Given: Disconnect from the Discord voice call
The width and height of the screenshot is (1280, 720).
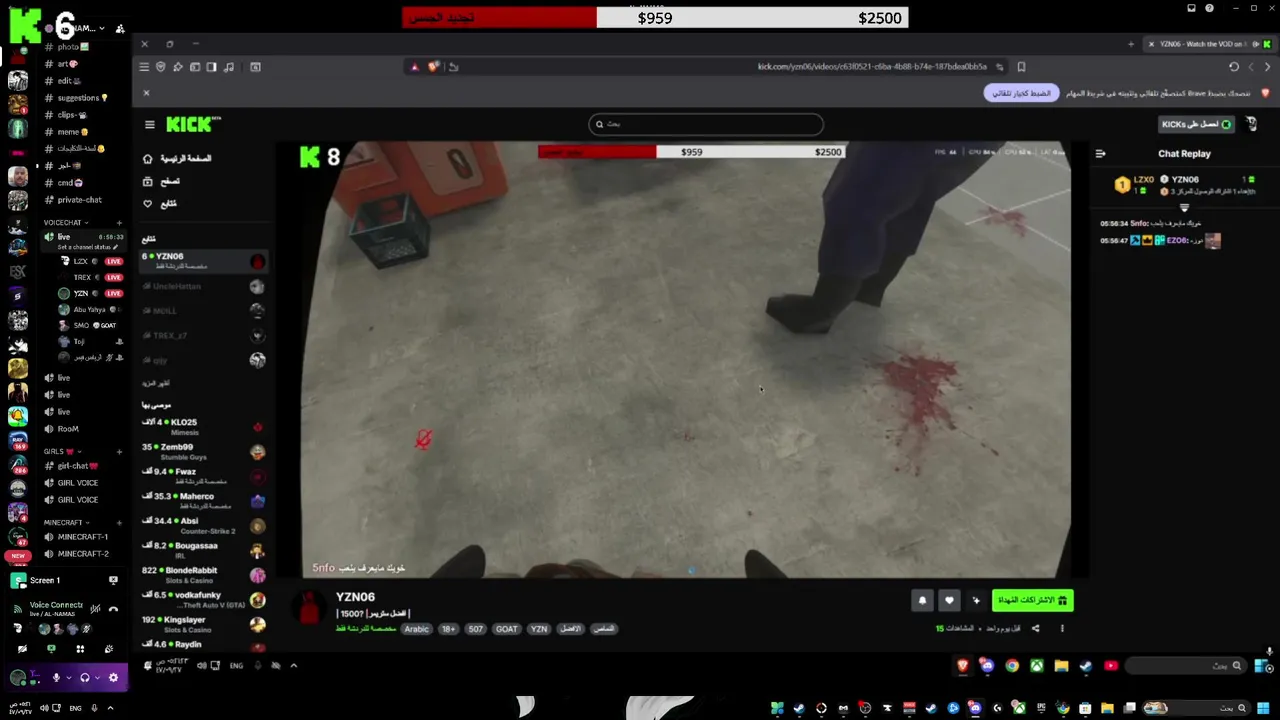Looking at the screenshot, I should [x=113, y=608].
